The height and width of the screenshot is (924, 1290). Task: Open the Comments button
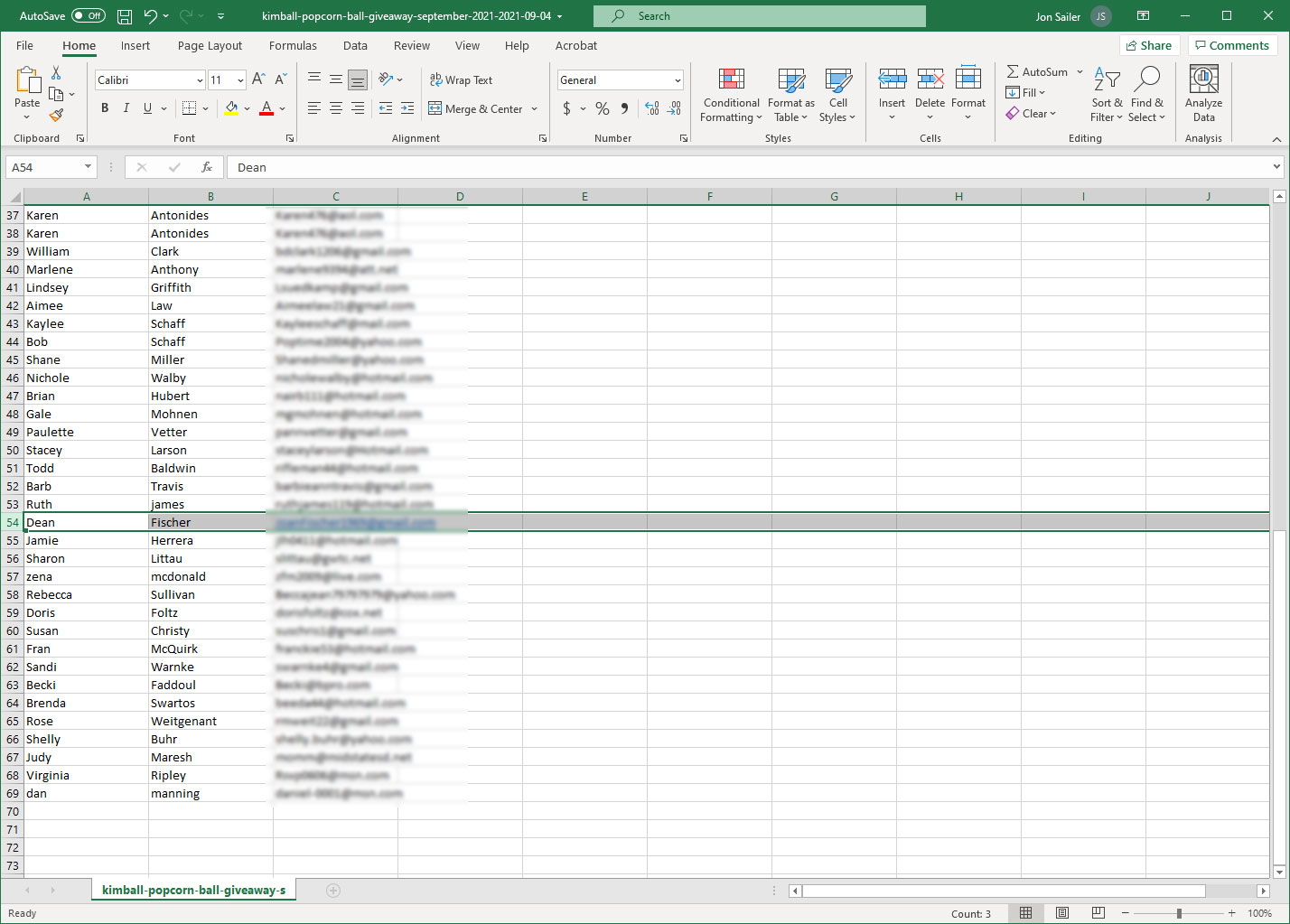tap(1231, 45)
